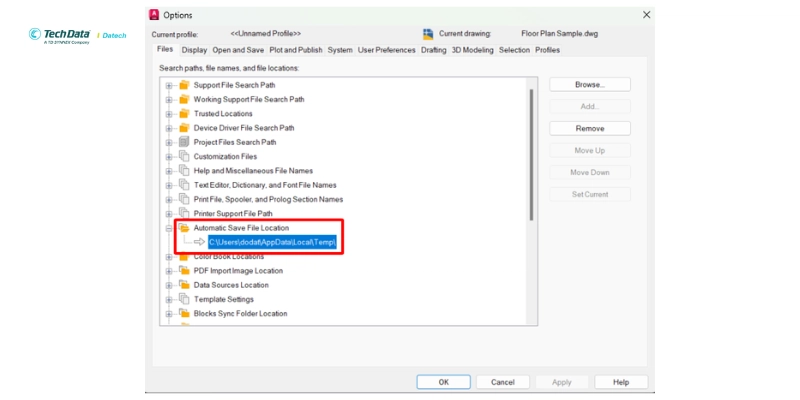The height and width of the screenshot is (400, 800).
Task: Switch to the Display tab
Action: click(x=194, y=50)
